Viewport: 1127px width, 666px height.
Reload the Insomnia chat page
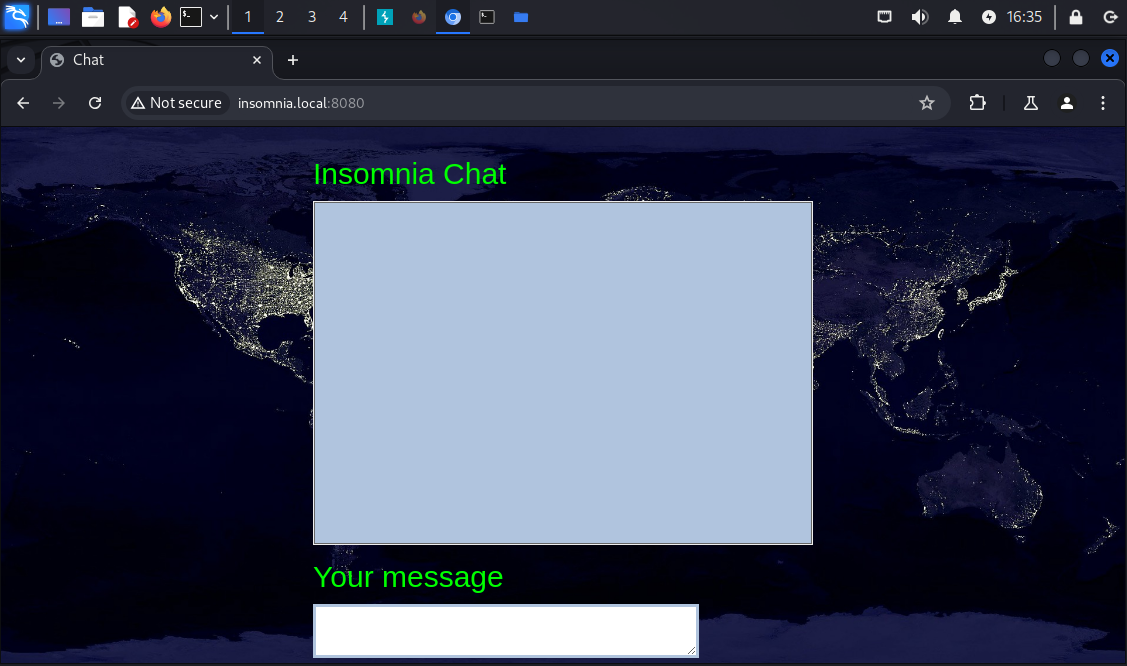coord(95,103)
